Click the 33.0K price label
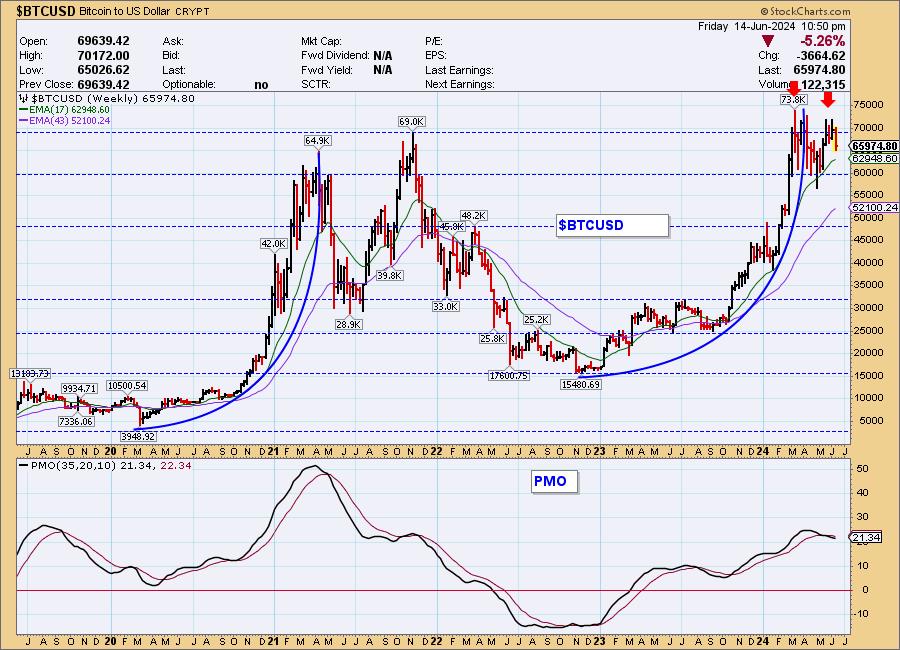The width and height of the screenshot is (900, 650). coord(445,307)
